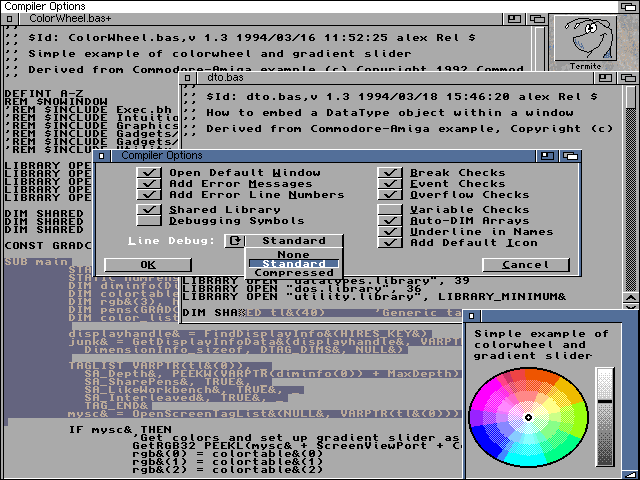Click the Compiler Options dialog close gadget
640x480 pixels.
[103, 156]
